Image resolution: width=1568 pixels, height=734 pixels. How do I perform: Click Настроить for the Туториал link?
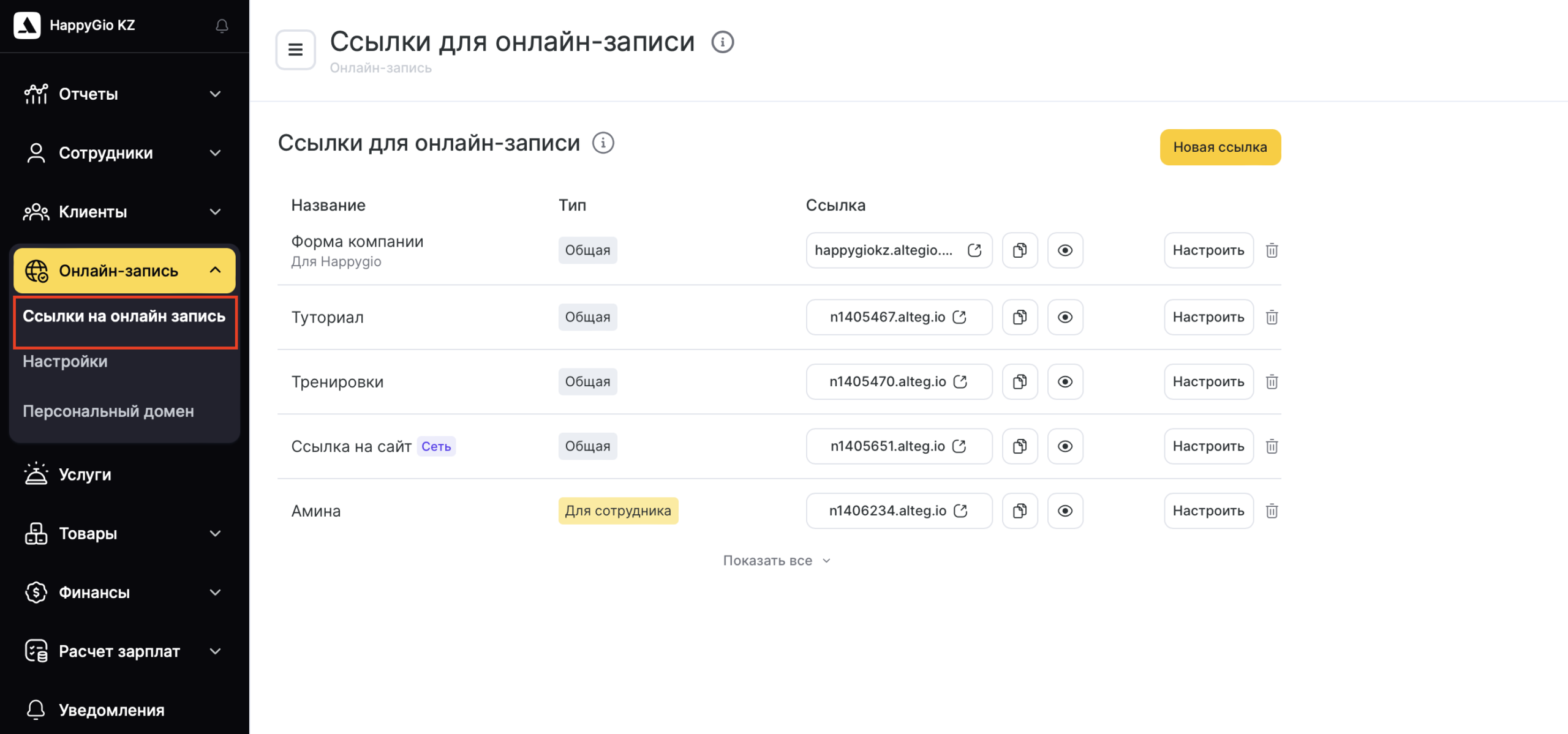coord(1208,317)
